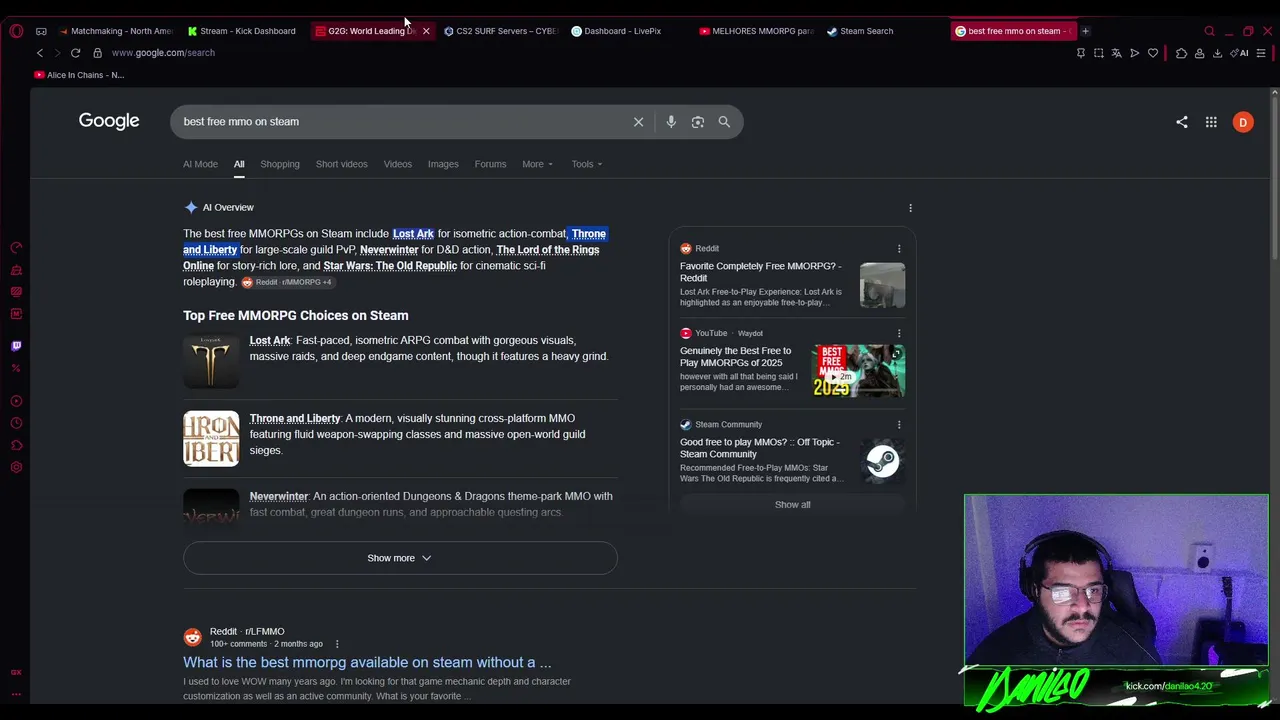Open the downloads icon in the toolbar
Viewport: 1280px width, 720px height.
pyautogui.click(x=1217, y=53)
